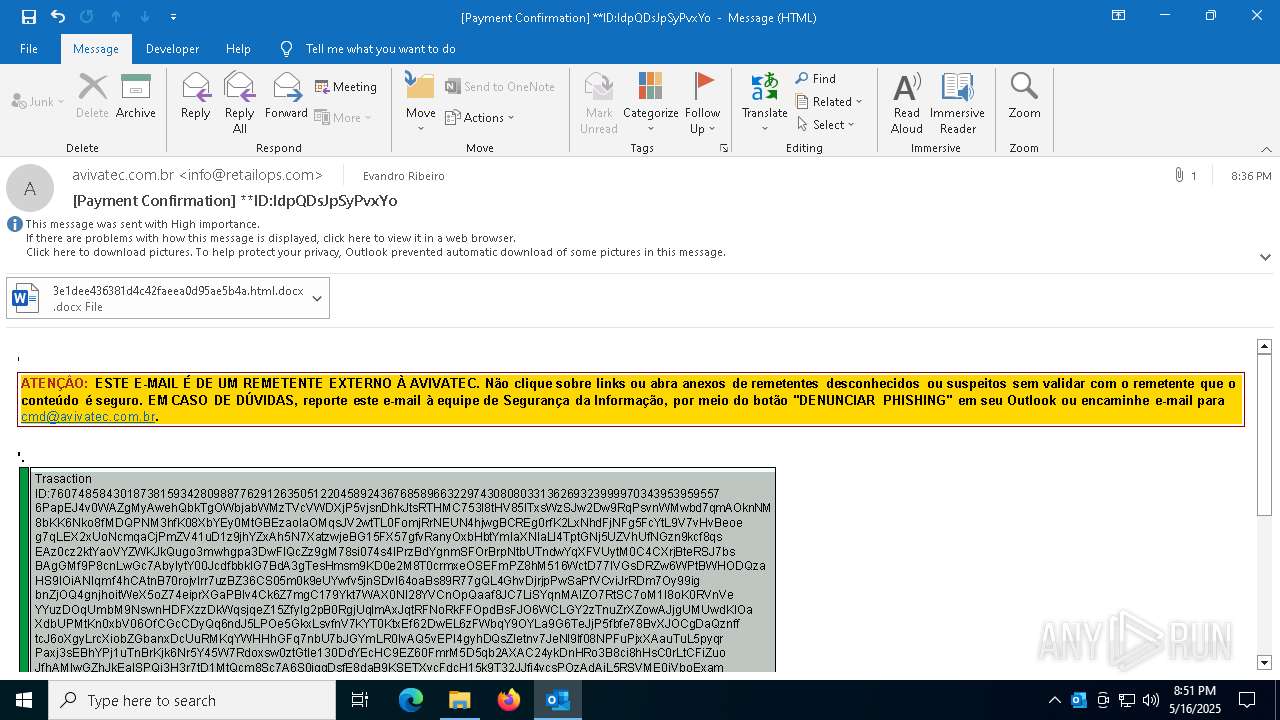This screenshot has width=1280, height=720.
Task: Open the attachment options dropdown arrow
Action: 317,298
